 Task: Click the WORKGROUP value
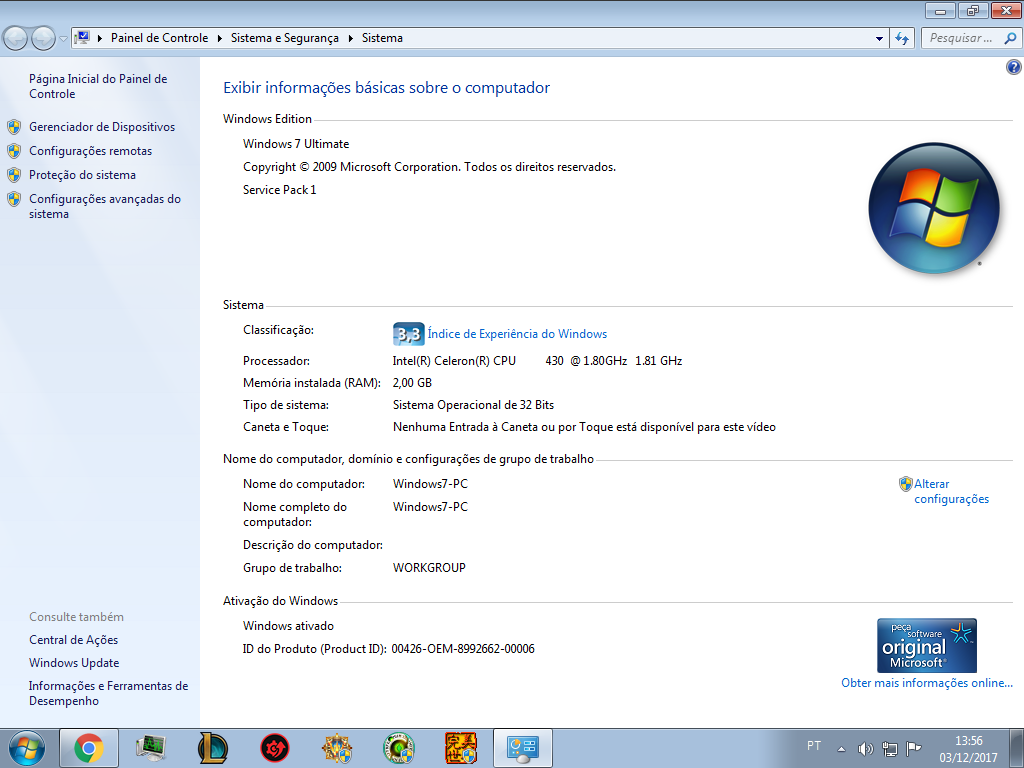(x=429, y=568)
